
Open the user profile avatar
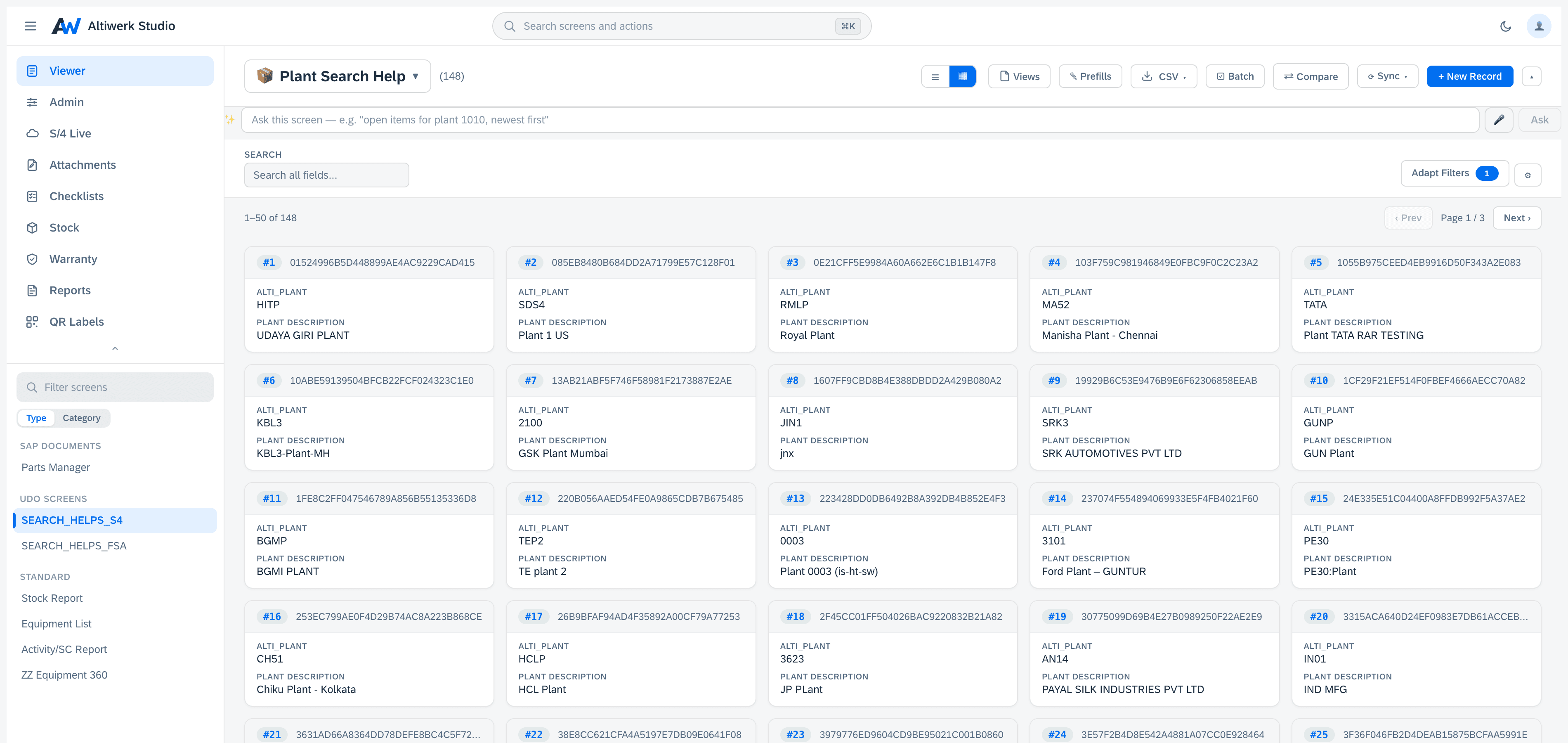pyautogui.click(x=1538, y=26)
